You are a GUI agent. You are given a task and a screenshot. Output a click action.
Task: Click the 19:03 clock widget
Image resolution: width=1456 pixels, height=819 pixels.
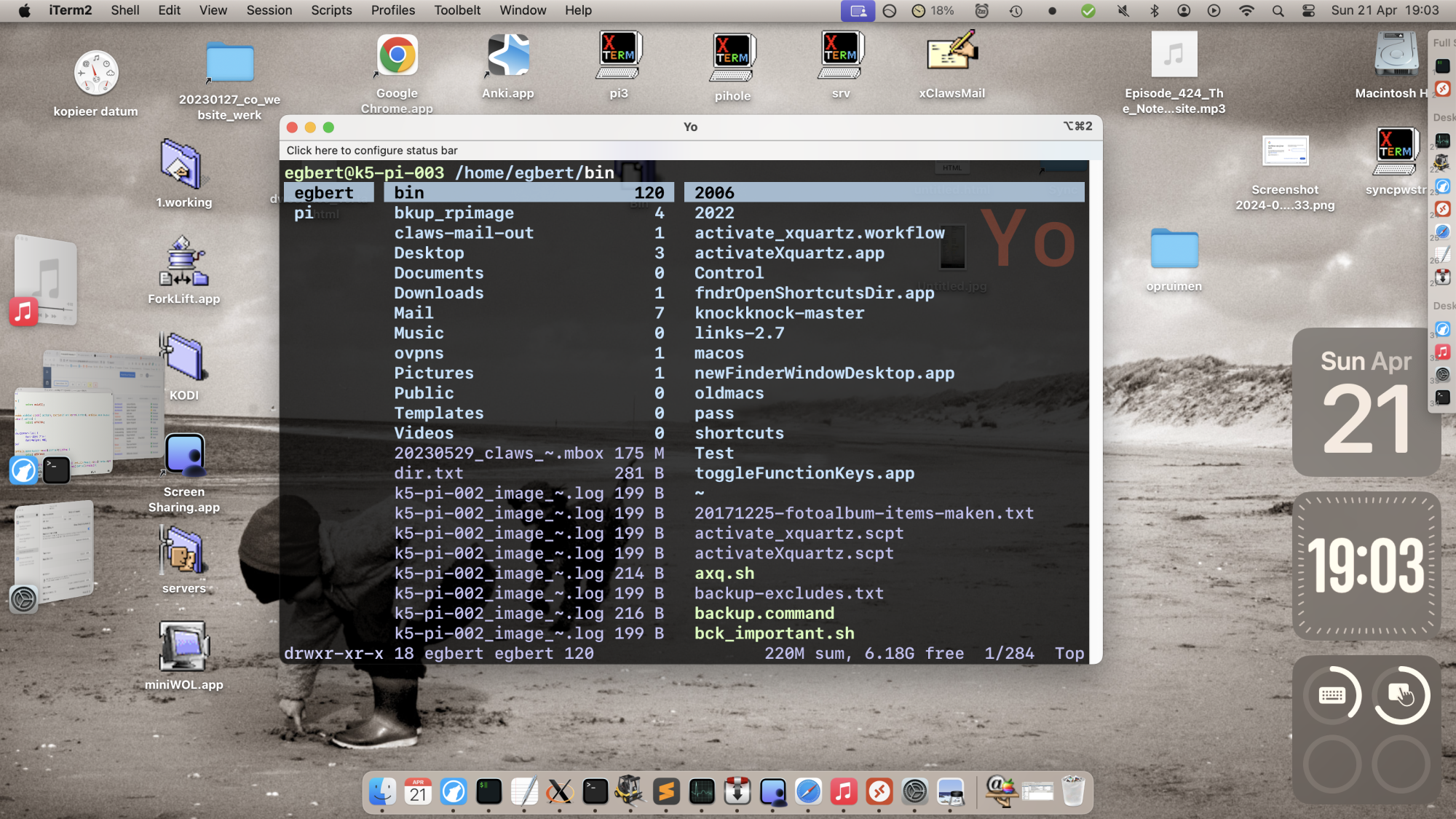click(1366, 566)
